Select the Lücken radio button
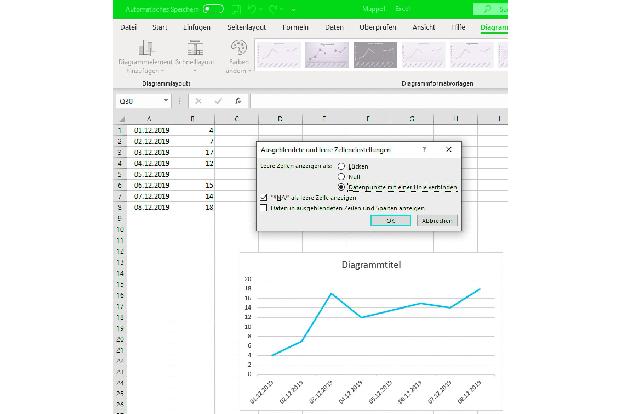The image size is (621, 414). (x=343, y=165)
